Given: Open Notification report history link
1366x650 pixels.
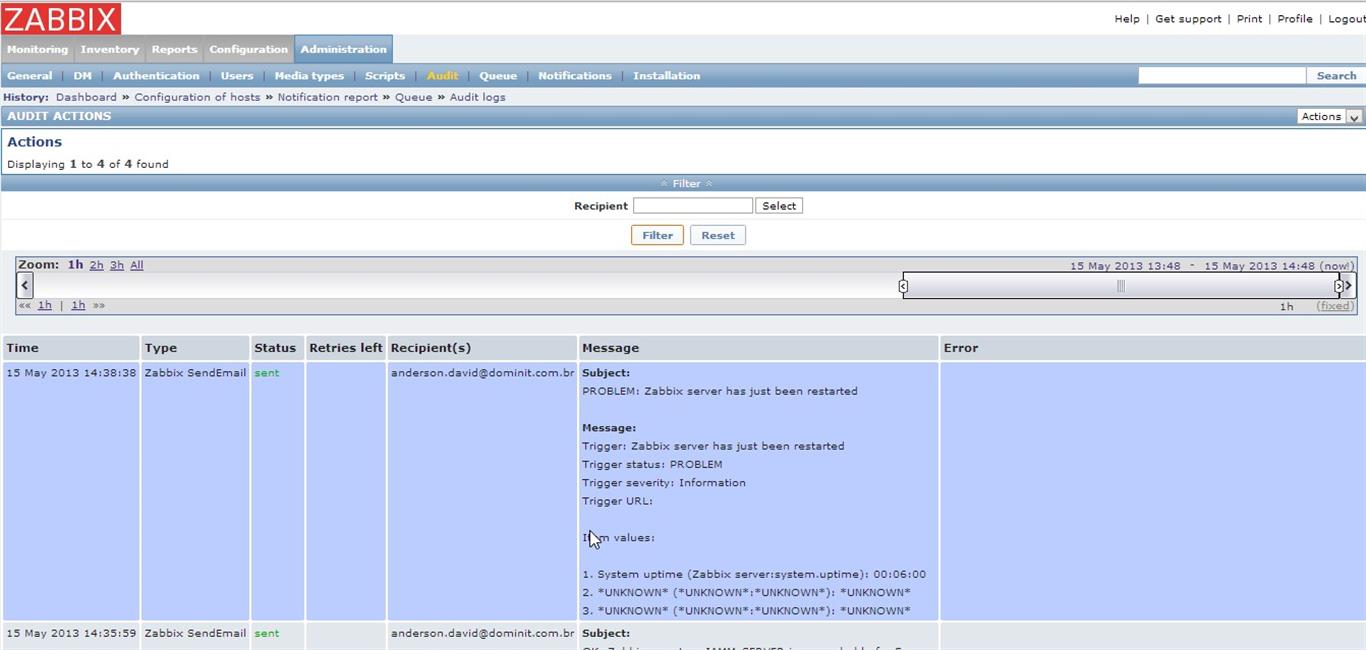Looking at the screenshot, I should point(328,97).
